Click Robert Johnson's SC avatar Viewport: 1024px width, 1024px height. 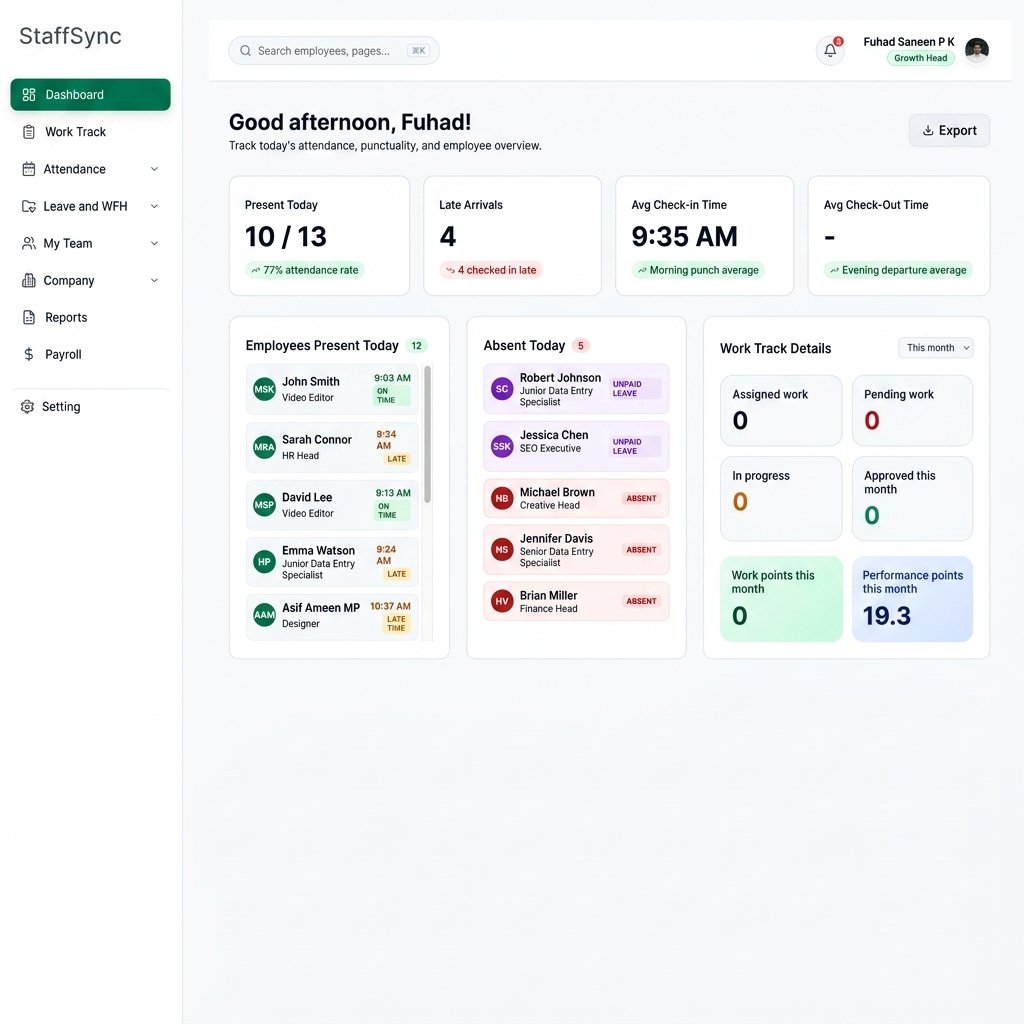(x=502, y=389)
